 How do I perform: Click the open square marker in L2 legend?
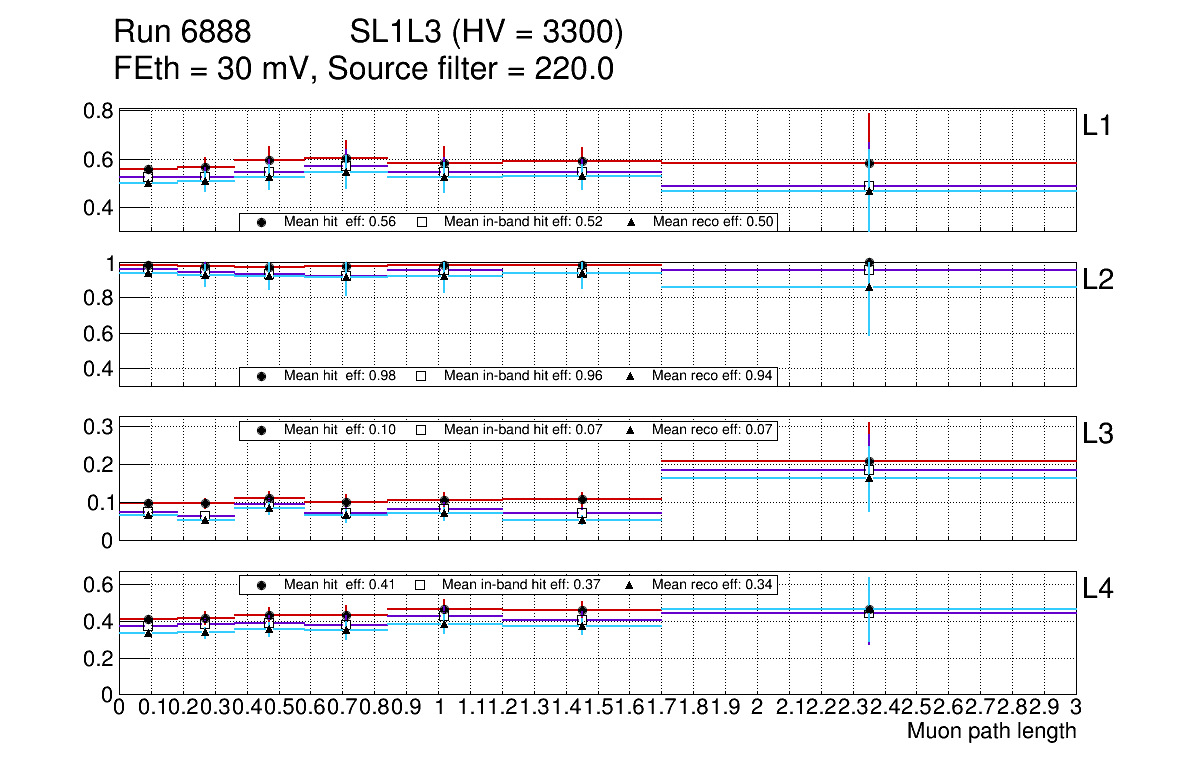[x=421, y=376]
